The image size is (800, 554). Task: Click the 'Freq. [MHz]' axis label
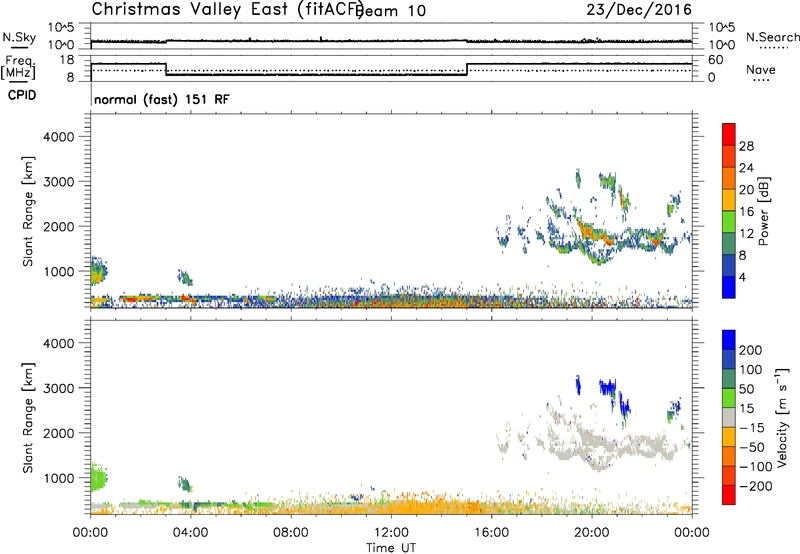[19, 68]
